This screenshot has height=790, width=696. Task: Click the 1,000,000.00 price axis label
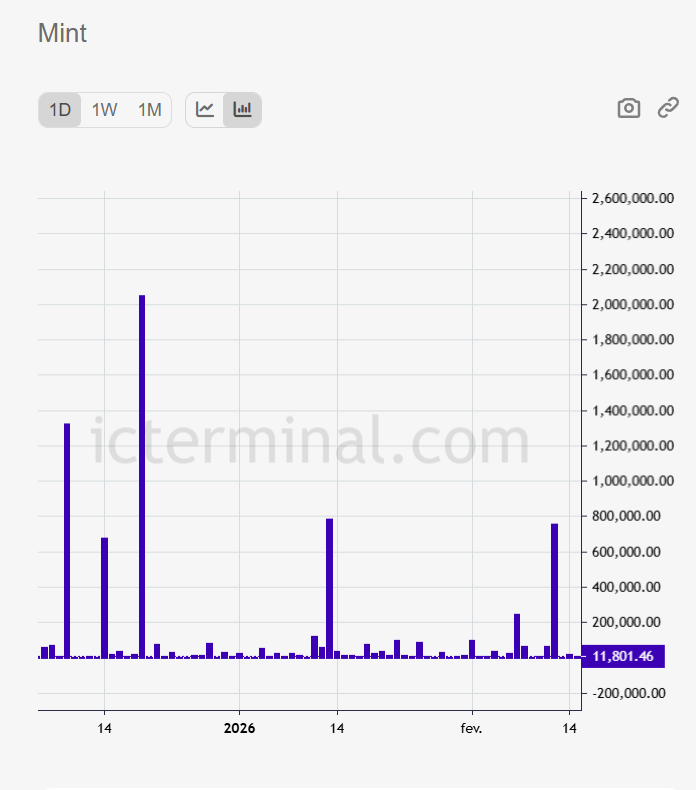[633, 481]
